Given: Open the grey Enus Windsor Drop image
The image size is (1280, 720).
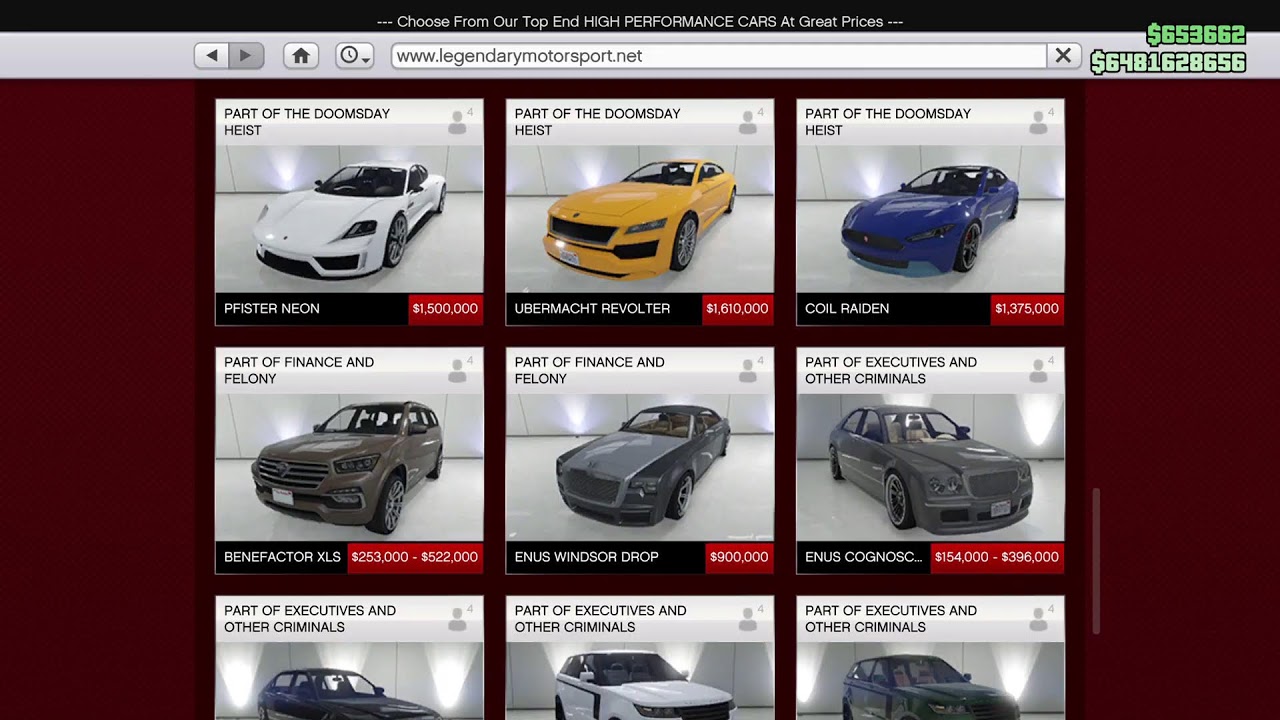Looking at the screenshot, I should click(640, 467).
